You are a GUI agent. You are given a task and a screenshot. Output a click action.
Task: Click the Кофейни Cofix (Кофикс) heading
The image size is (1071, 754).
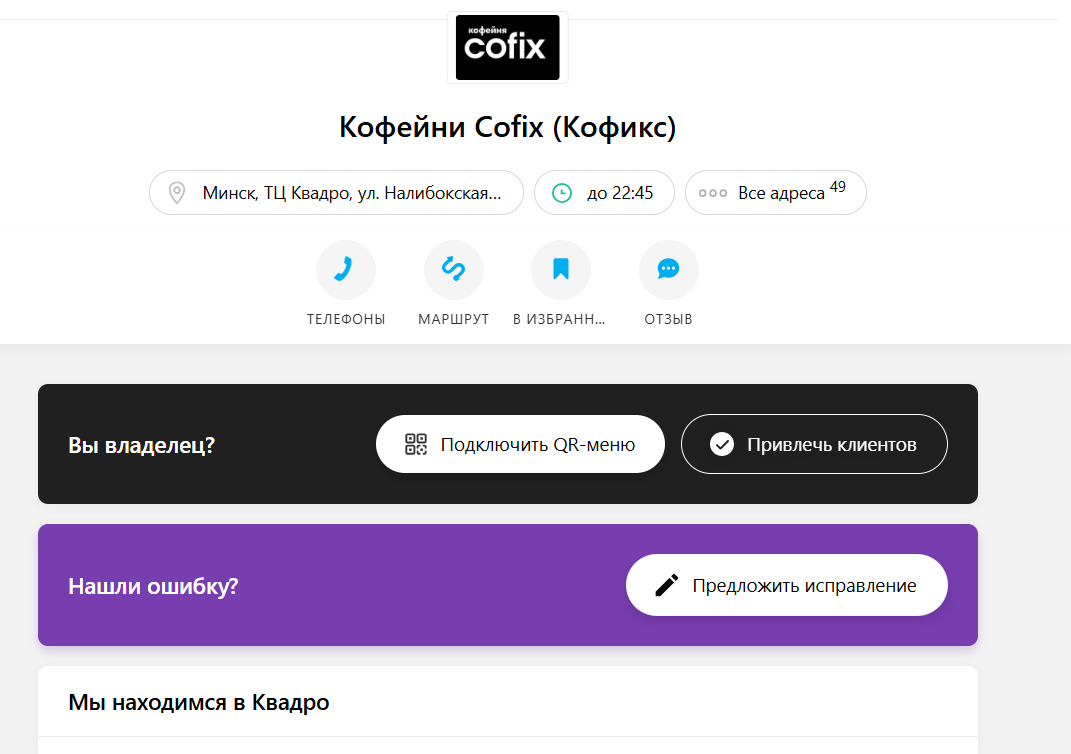[507, 127]
